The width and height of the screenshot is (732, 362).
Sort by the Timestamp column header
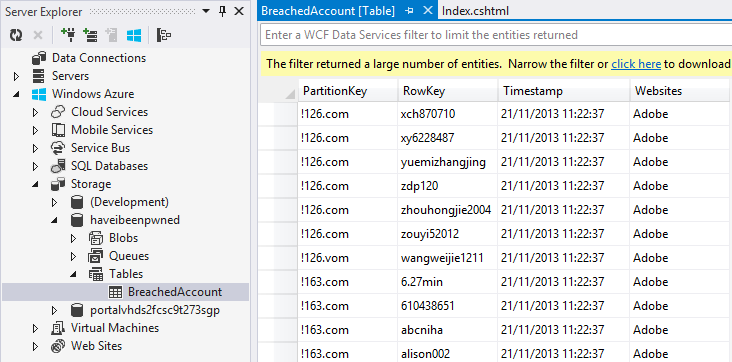click(x=563, y=91)
